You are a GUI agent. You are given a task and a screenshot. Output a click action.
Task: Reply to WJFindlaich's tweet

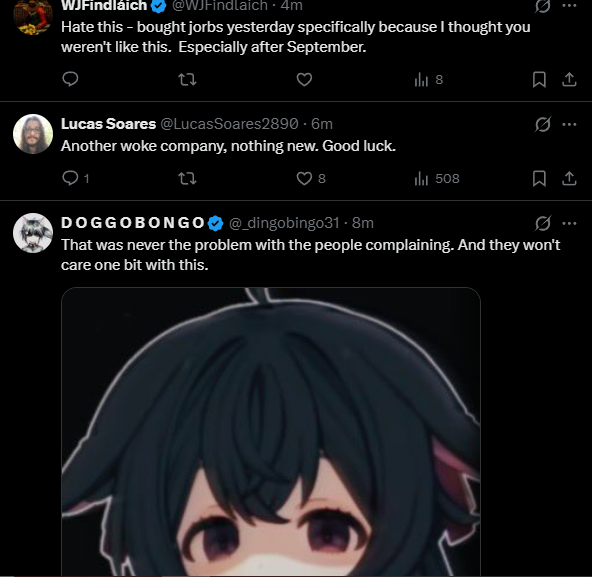point(70,79)
